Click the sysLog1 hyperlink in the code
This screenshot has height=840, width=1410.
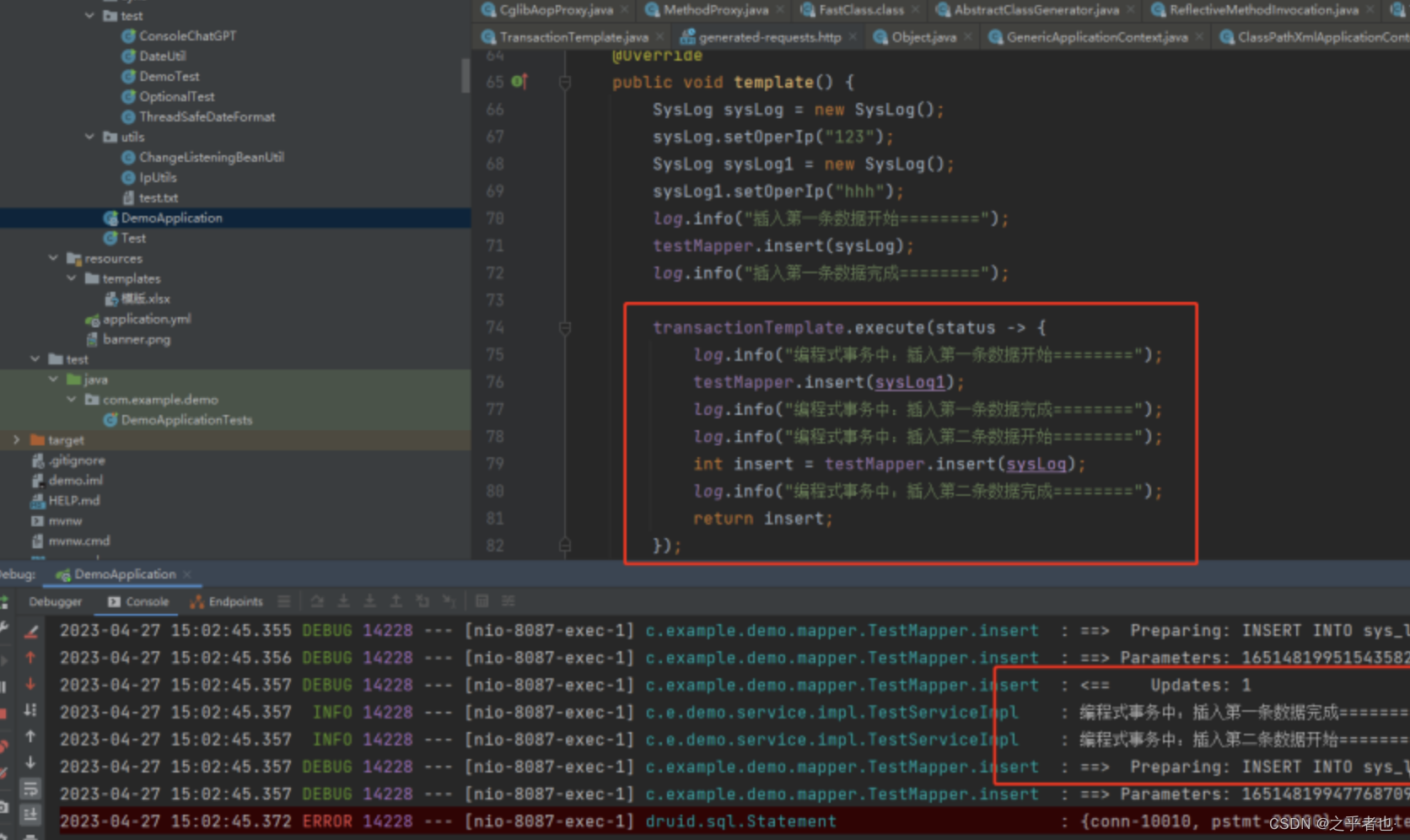(x=911, y=382)
